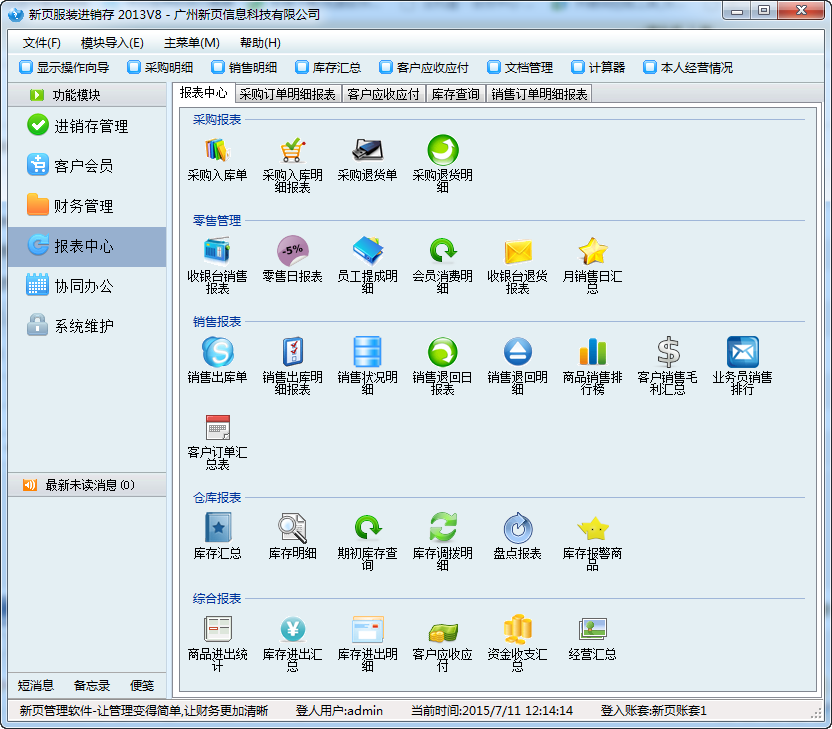Open 库存报警商品 icon
The image size is (832, 729).
coord(593,528)
